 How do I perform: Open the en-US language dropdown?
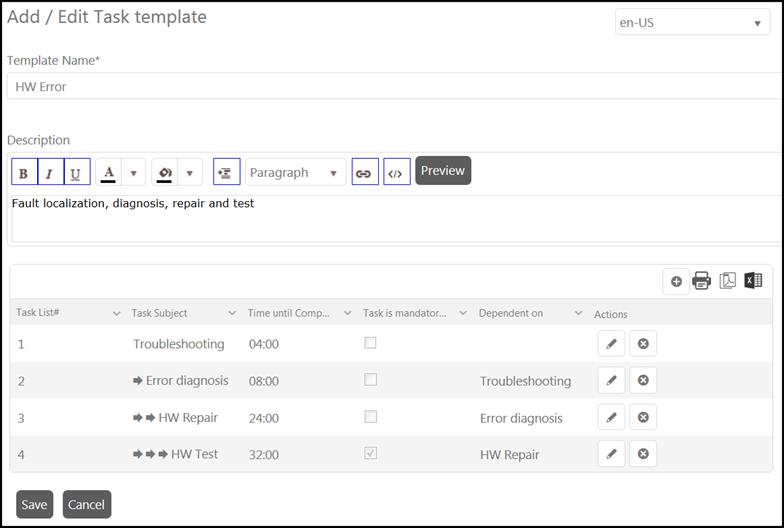pos(692,23)
